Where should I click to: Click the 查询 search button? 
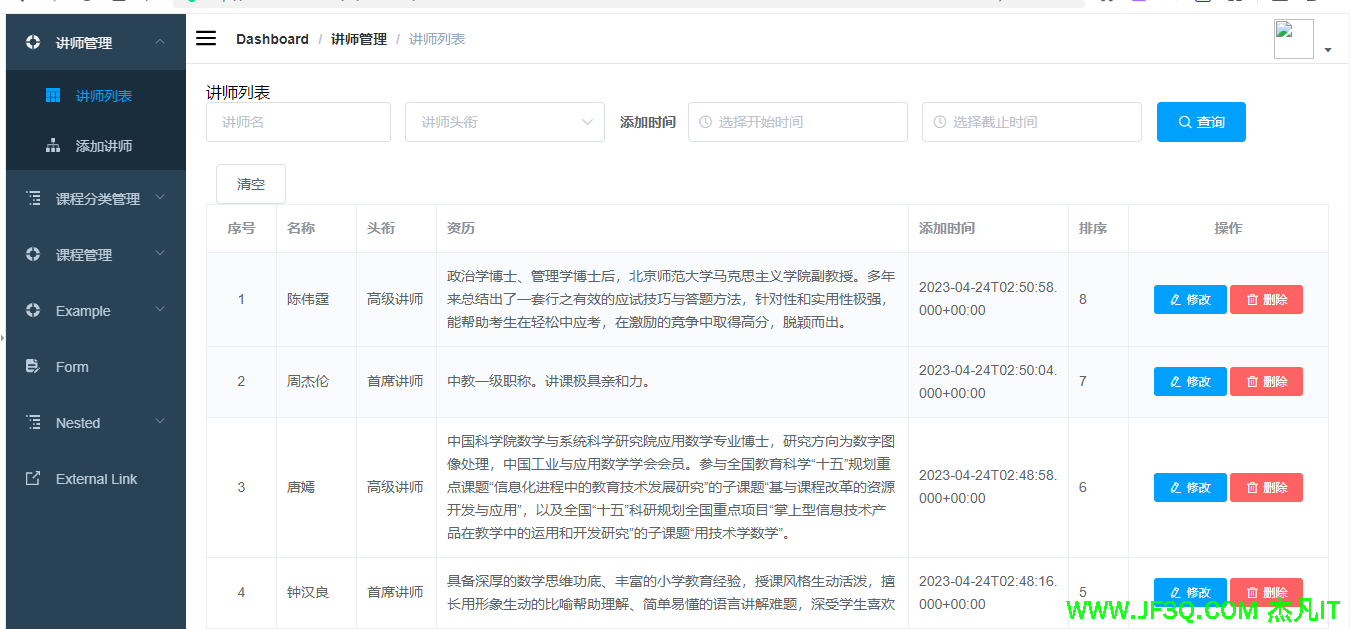[x=1201, y=122]
